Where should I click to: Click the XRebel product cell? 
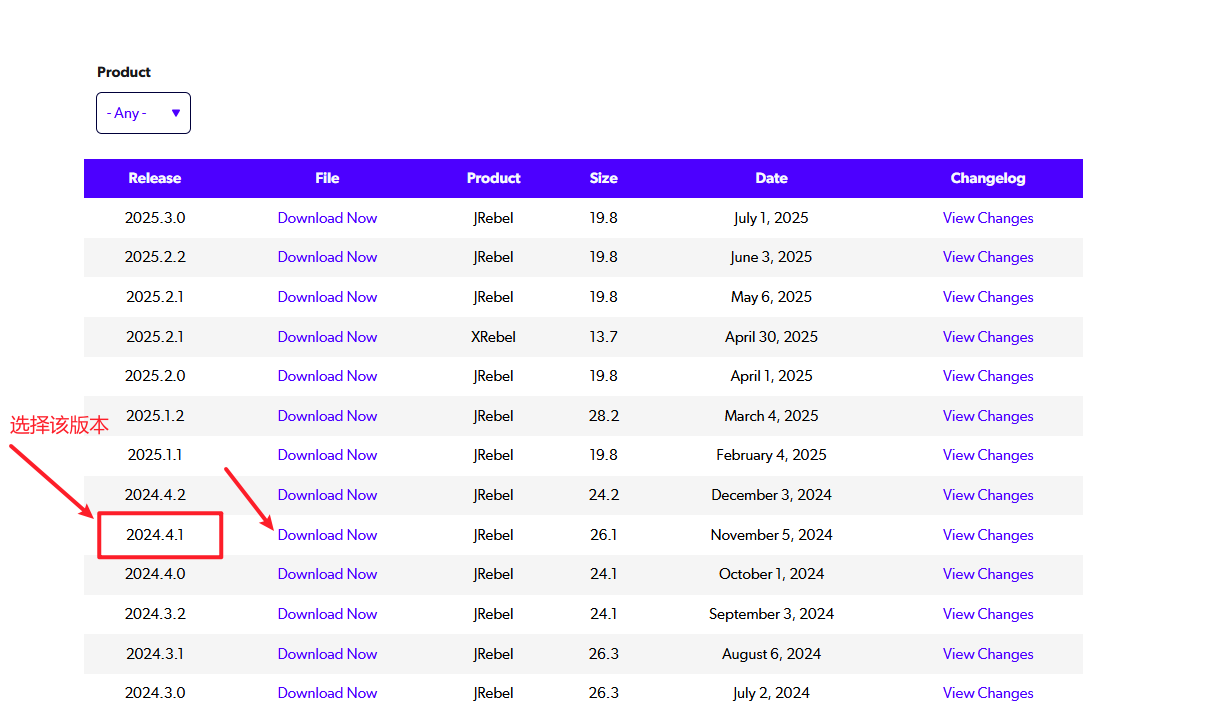[x=494, y=337]
